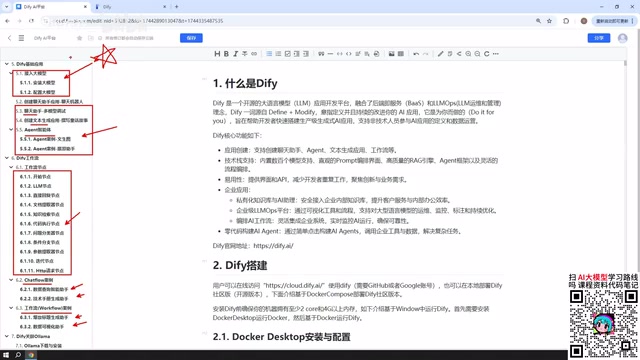Screen dimensions: 640x360
Task: Select the pencil edit mode icon
Action: 440,54
